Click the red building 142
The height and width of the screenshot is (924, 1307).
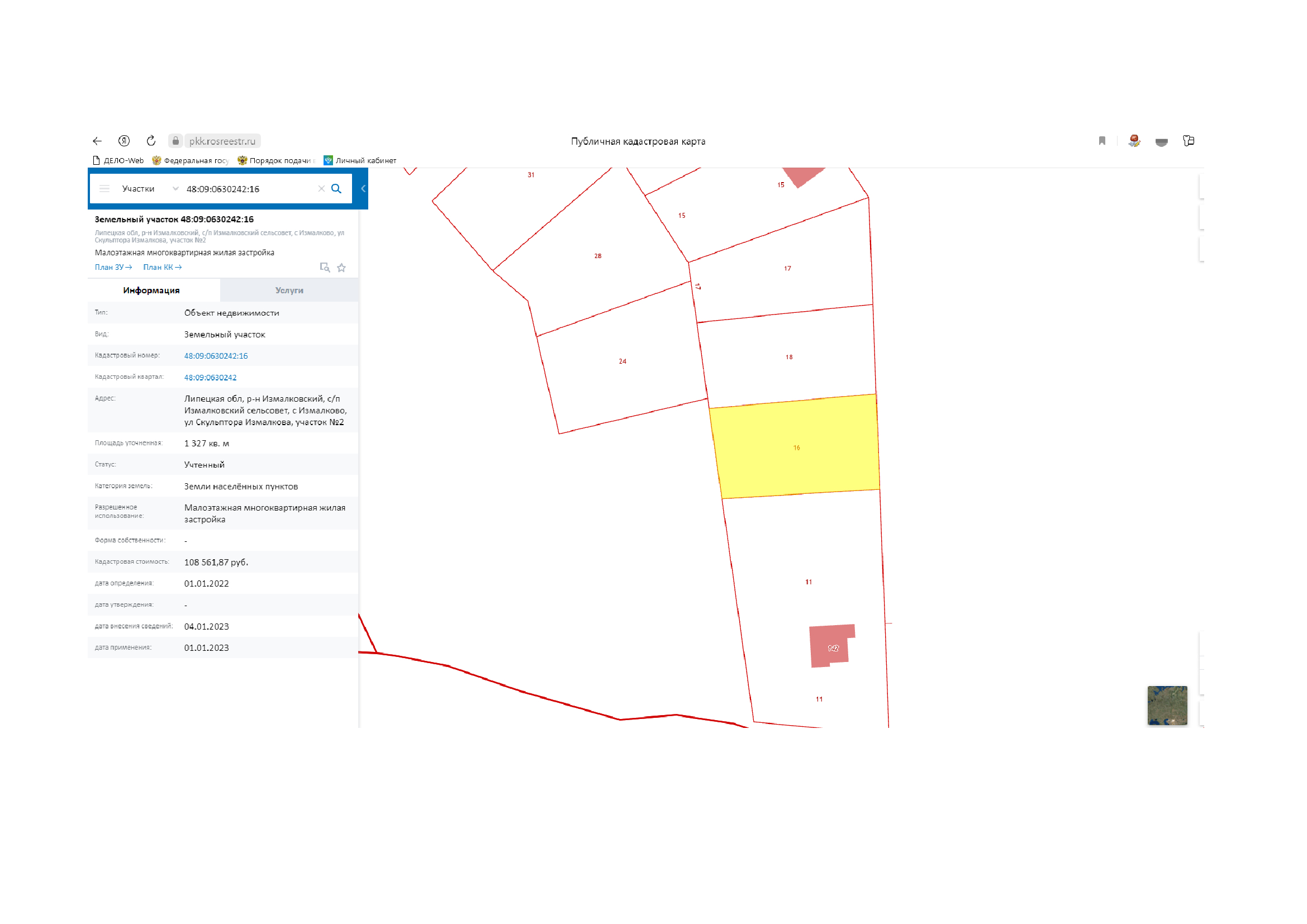pyautogui.click(x=832, y=647)
